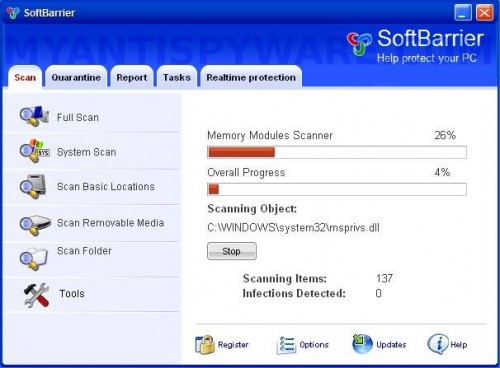
Task: Click the Infections Detected value 0
Action: (378, 293)
